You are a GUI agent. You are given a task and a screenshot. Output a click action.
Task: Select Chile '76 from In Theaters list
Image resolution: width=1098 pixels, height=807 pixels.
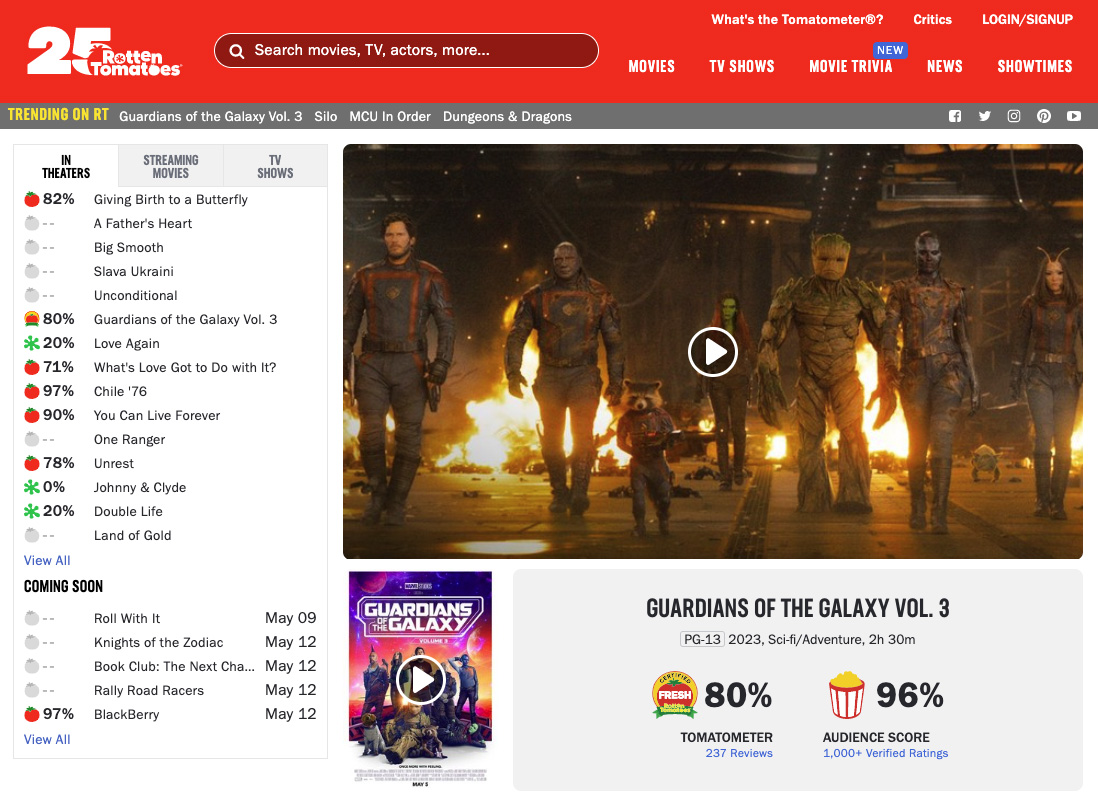pos(122,391)
